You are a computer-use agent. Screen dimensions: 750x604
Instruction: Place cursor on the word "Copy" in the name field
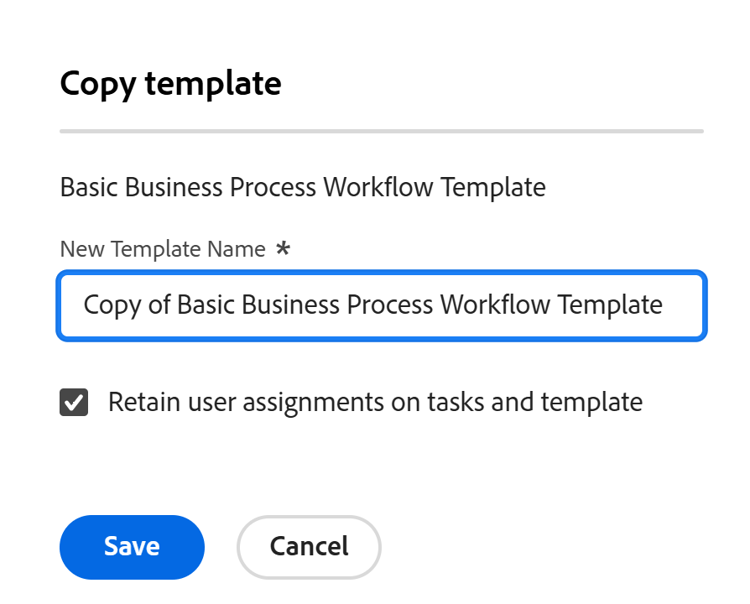pyautogui.click(x=112, y=305)
